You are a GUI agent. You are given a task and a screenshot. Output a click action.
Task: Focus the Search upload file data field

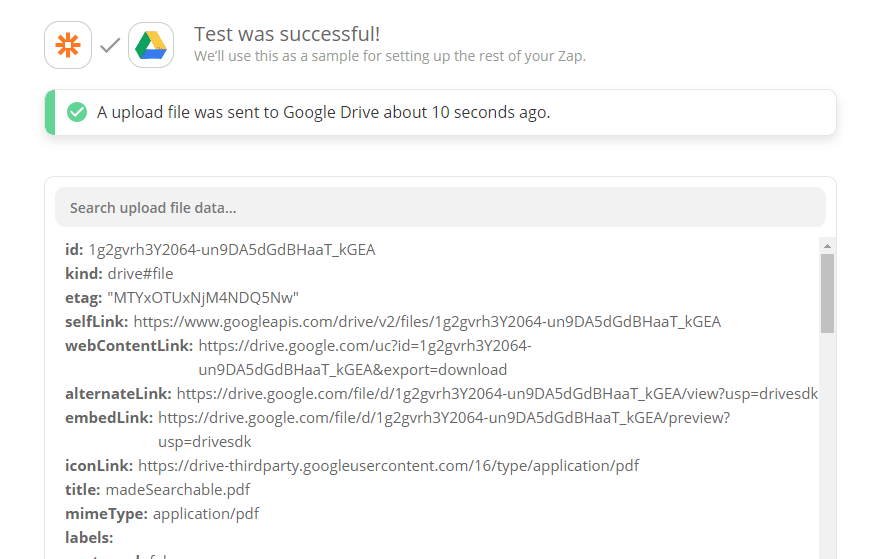coord(440,208)
